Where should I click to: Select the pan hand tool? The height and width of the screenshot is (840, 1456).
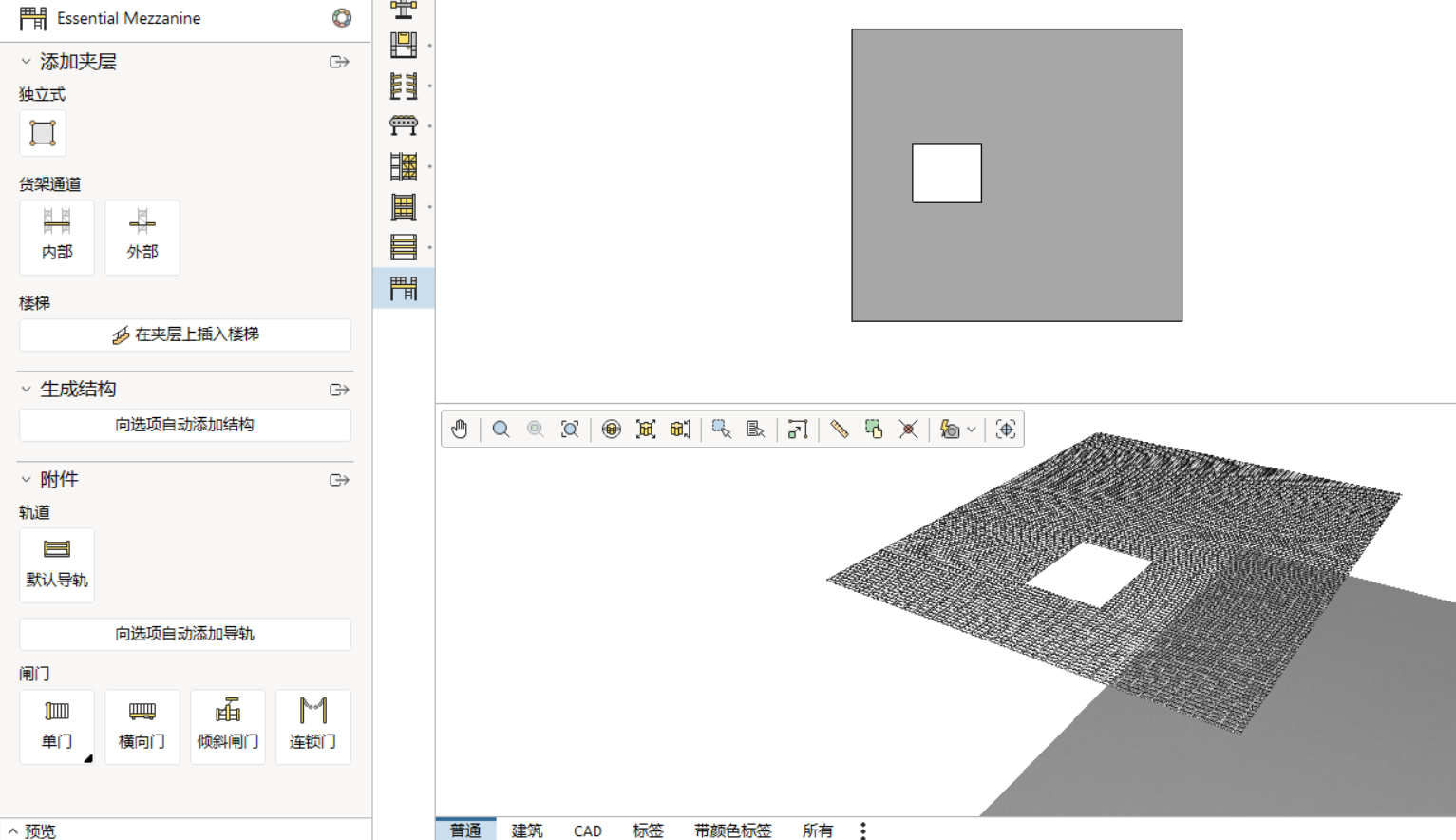coord(460,430)
